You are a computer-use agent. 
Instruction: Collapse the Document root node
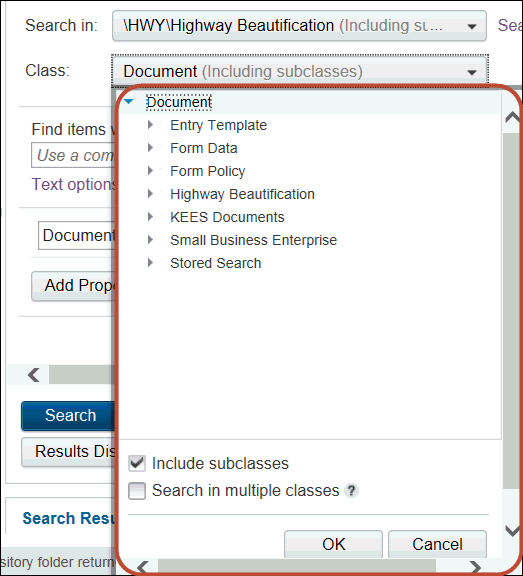click(129, 102)
